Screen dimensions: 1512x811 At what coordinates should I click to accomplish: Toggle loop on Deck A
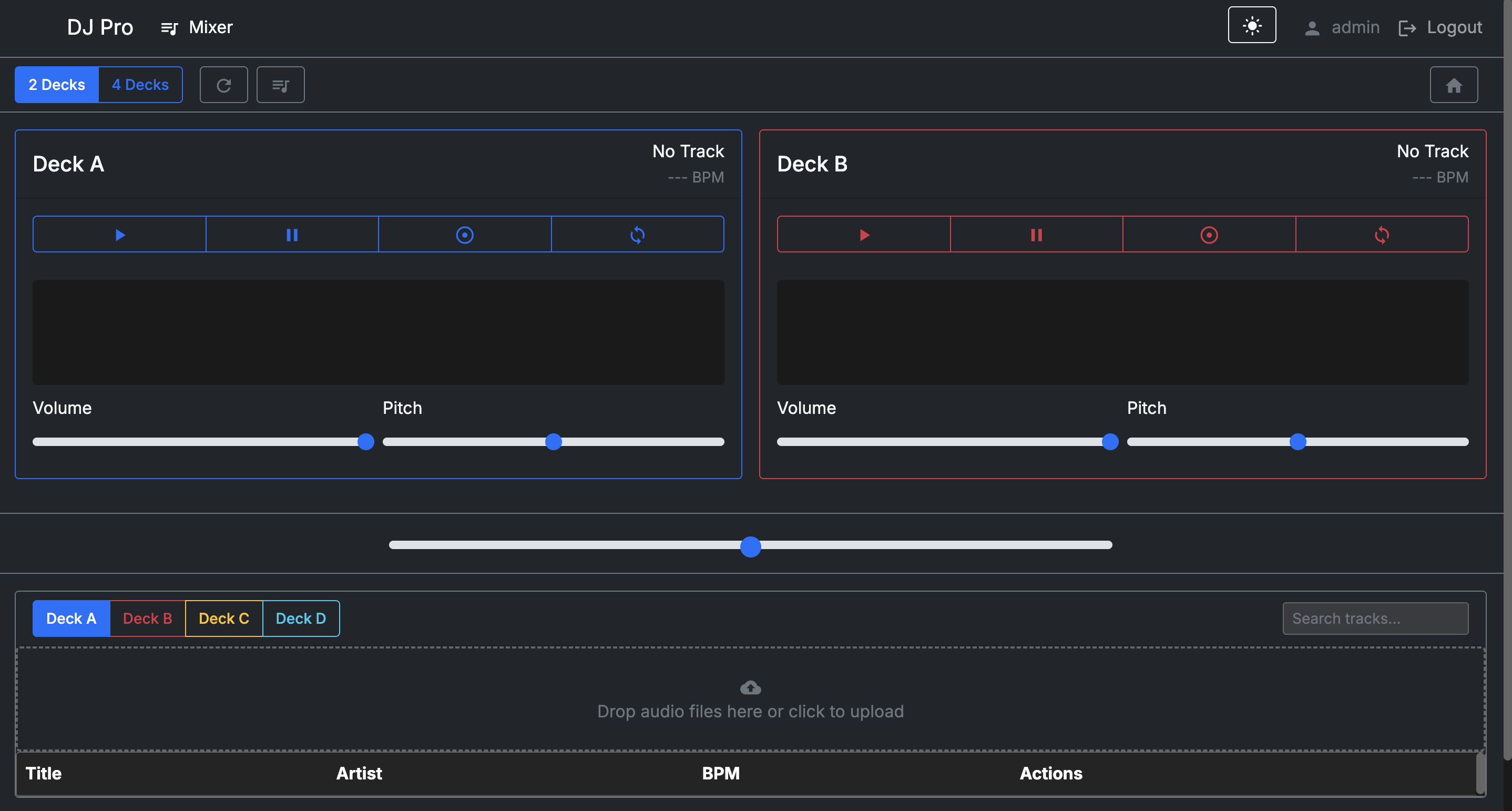(x=637, y=234)
